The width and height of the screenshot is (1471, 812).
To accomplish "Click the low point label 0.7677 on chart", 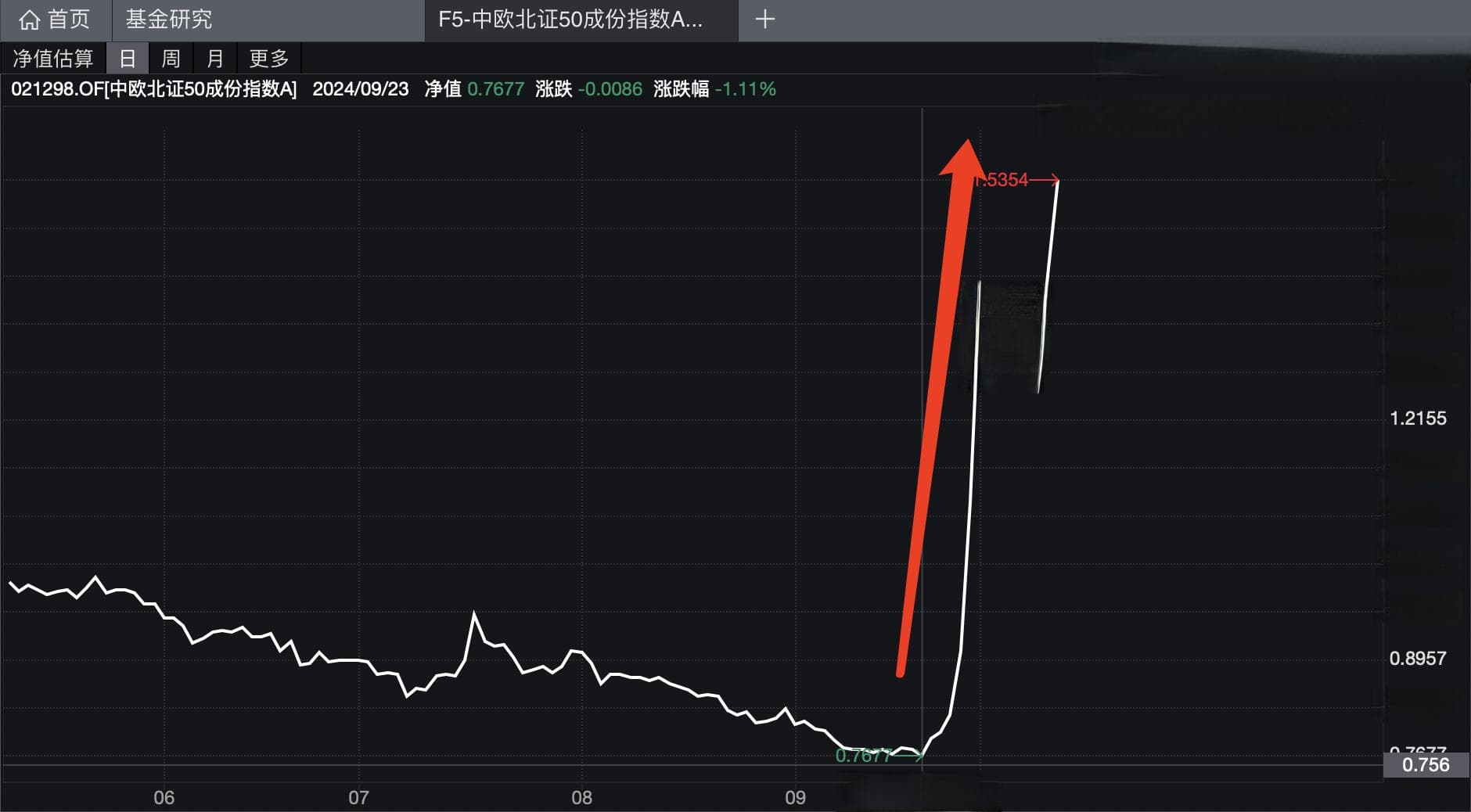I will [863, 756].
